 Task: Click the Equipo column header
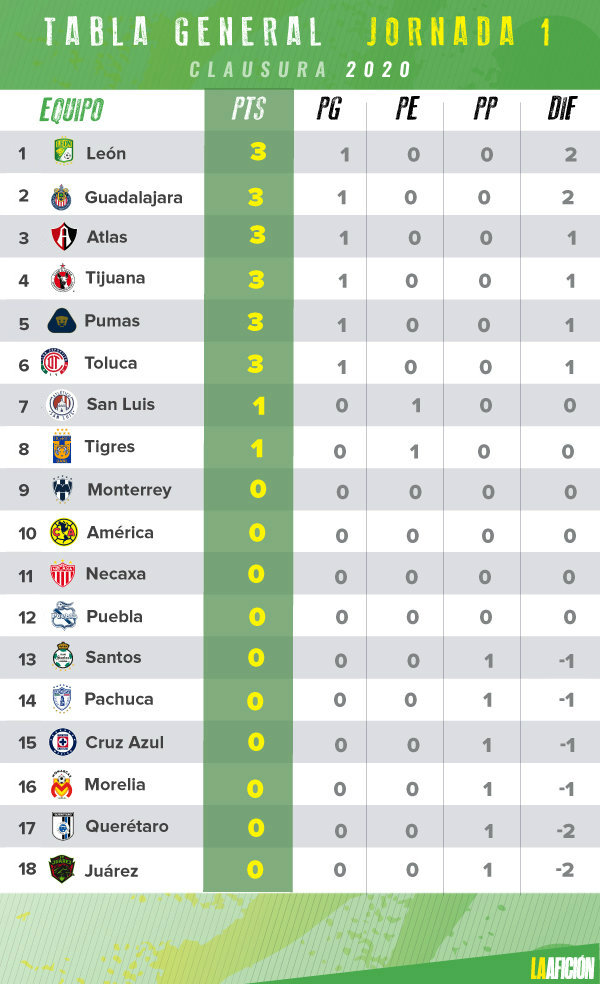pyautogui.click(x=72, y=110)
